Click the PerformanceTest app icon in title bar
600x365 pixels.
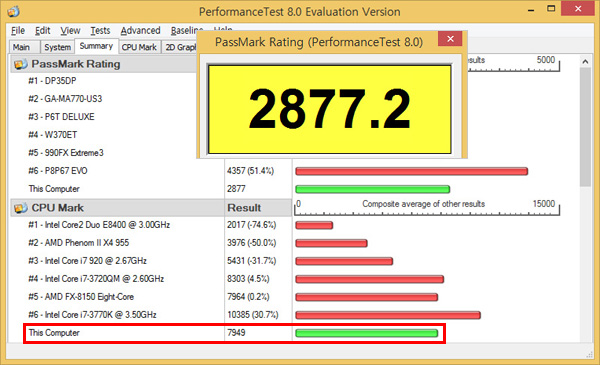coord(13,11)
